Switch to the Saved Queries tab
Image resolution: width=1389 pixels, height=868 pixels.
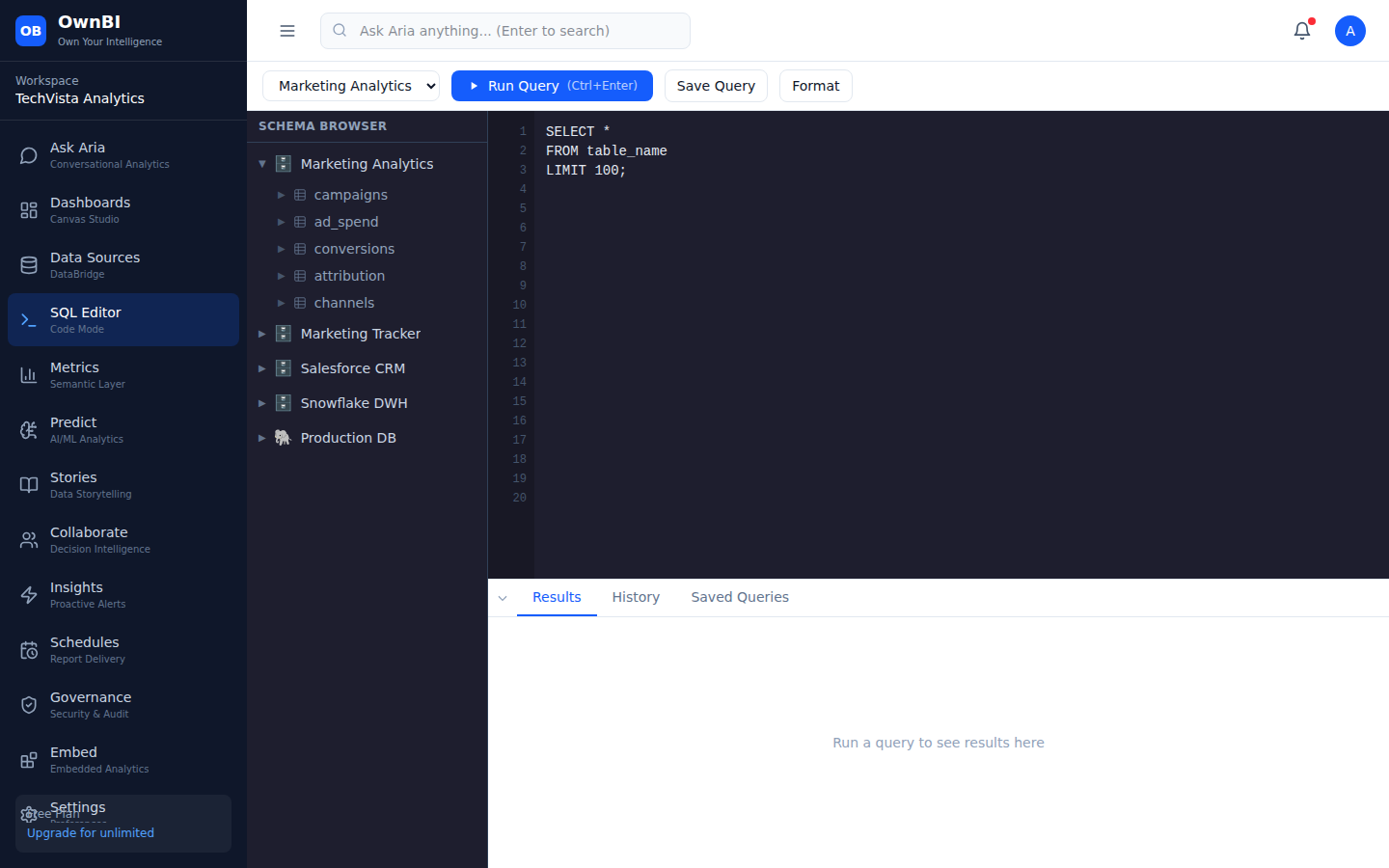click(740, 597)
